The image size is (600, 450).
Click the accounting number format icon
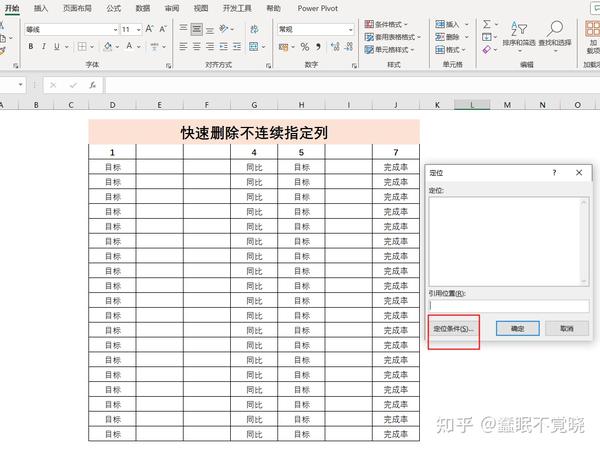284,47
